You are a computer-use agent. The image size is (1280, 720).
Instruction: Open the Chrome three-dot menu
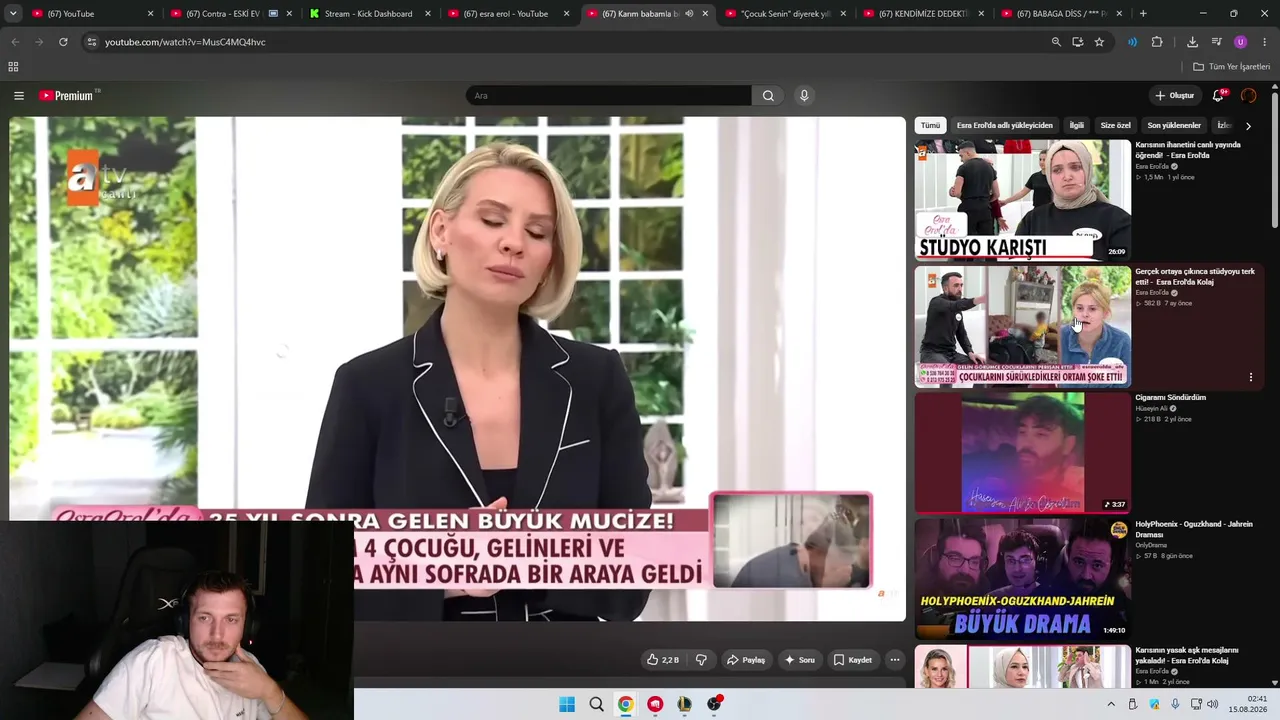tap(1265, 42)
